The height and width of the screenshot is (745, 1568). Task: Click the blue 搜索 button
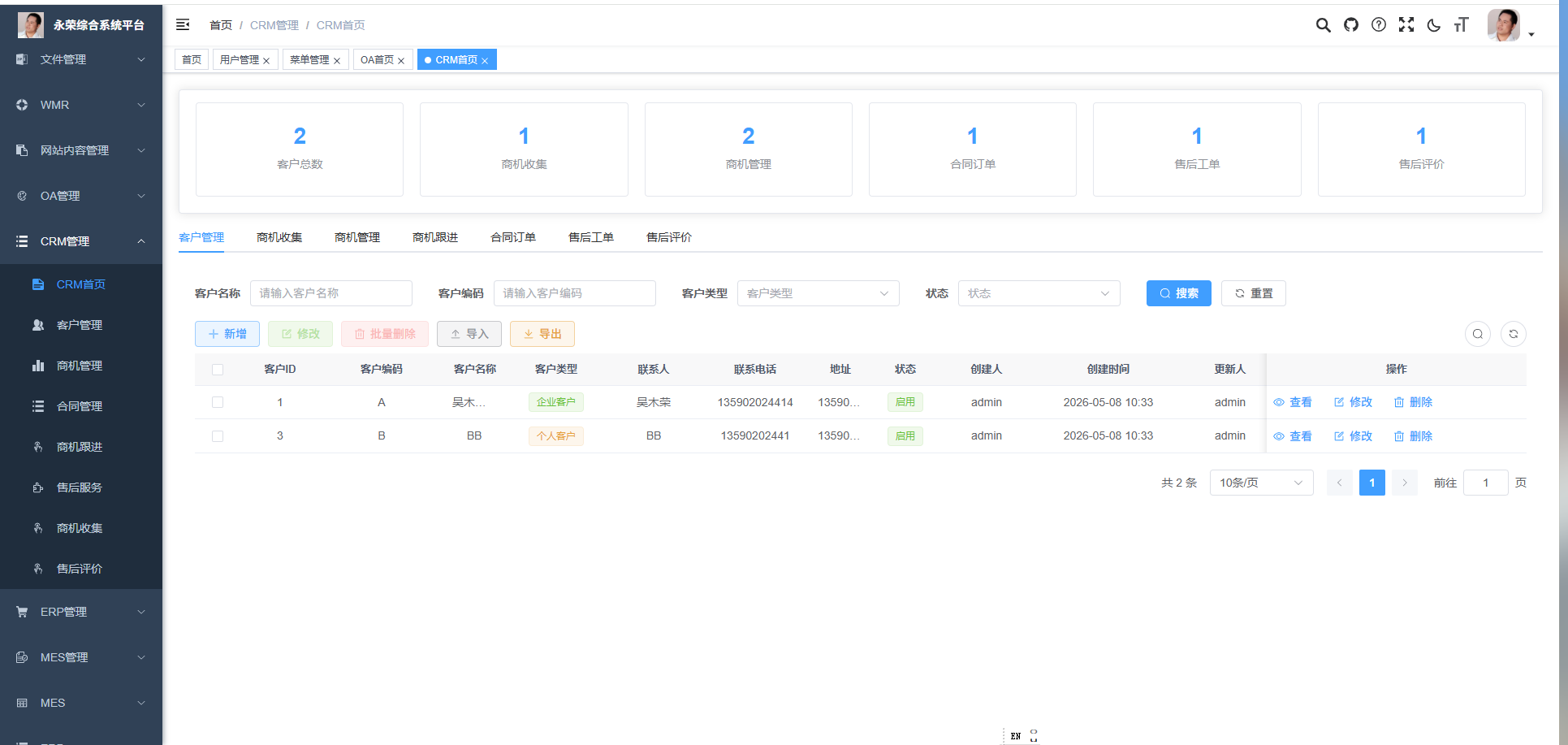coord(1178,293)
